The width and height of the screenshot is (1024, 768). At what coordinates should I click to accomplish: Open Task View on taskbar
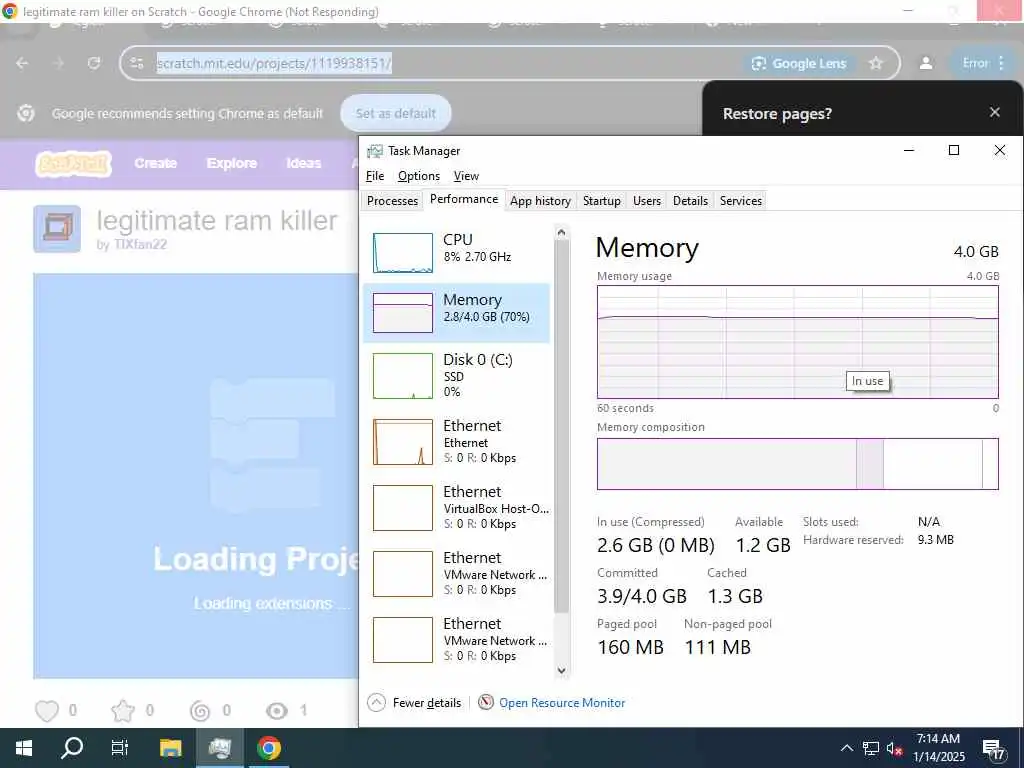pos(120,748)
